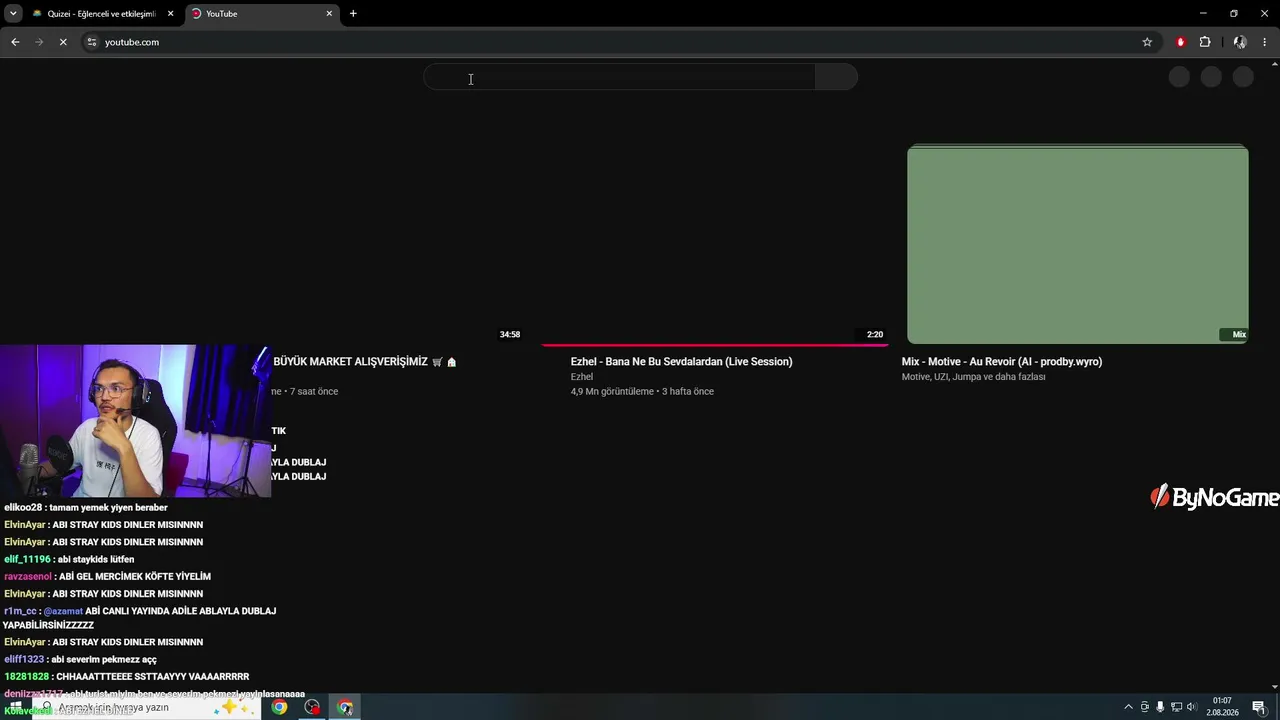Image resolution: width=1280 pixels, height=720 pixels.
Task: Open the Ezhel Live Session video title
Action: pos(681,362)
